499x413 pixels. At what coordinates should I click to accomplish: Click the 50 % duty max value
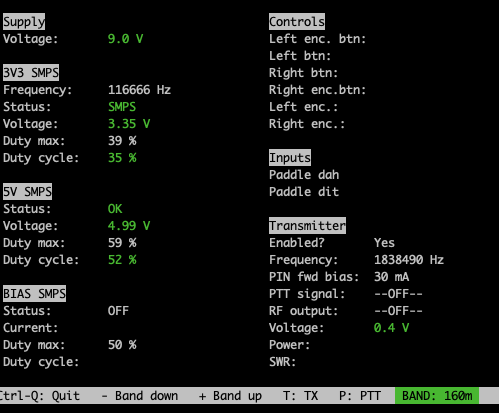(122, 345)
